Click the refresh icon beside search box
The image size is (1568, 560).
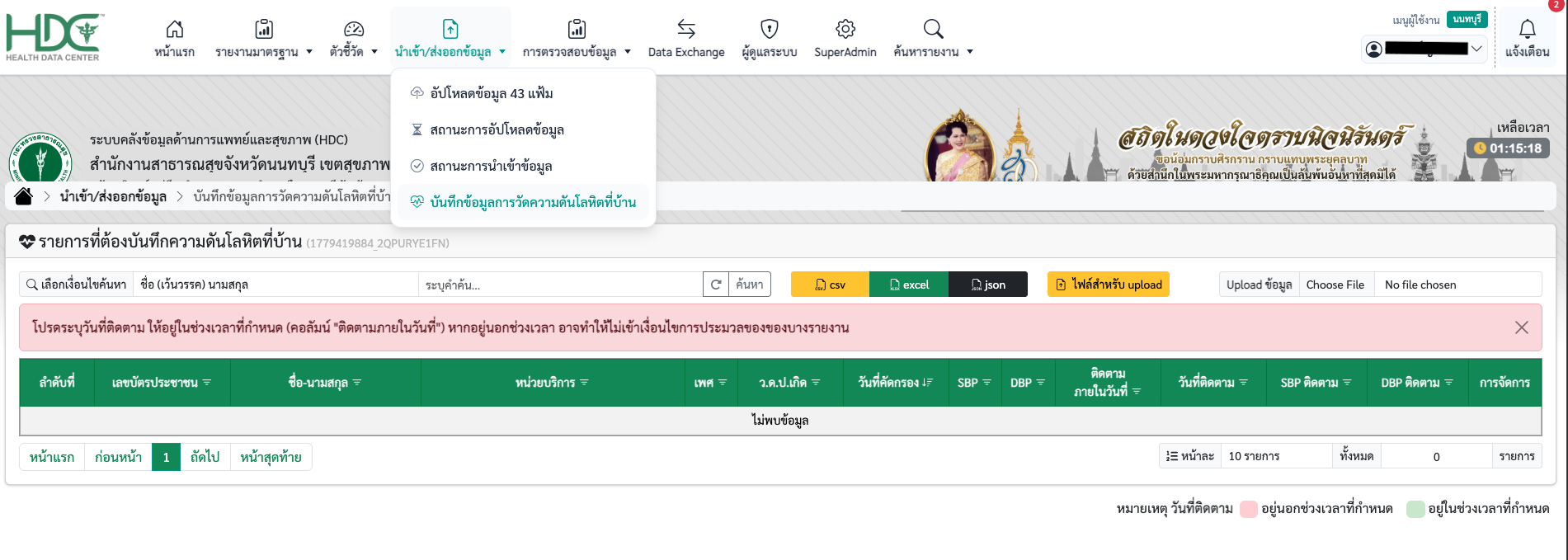click(x=716, y=285)
